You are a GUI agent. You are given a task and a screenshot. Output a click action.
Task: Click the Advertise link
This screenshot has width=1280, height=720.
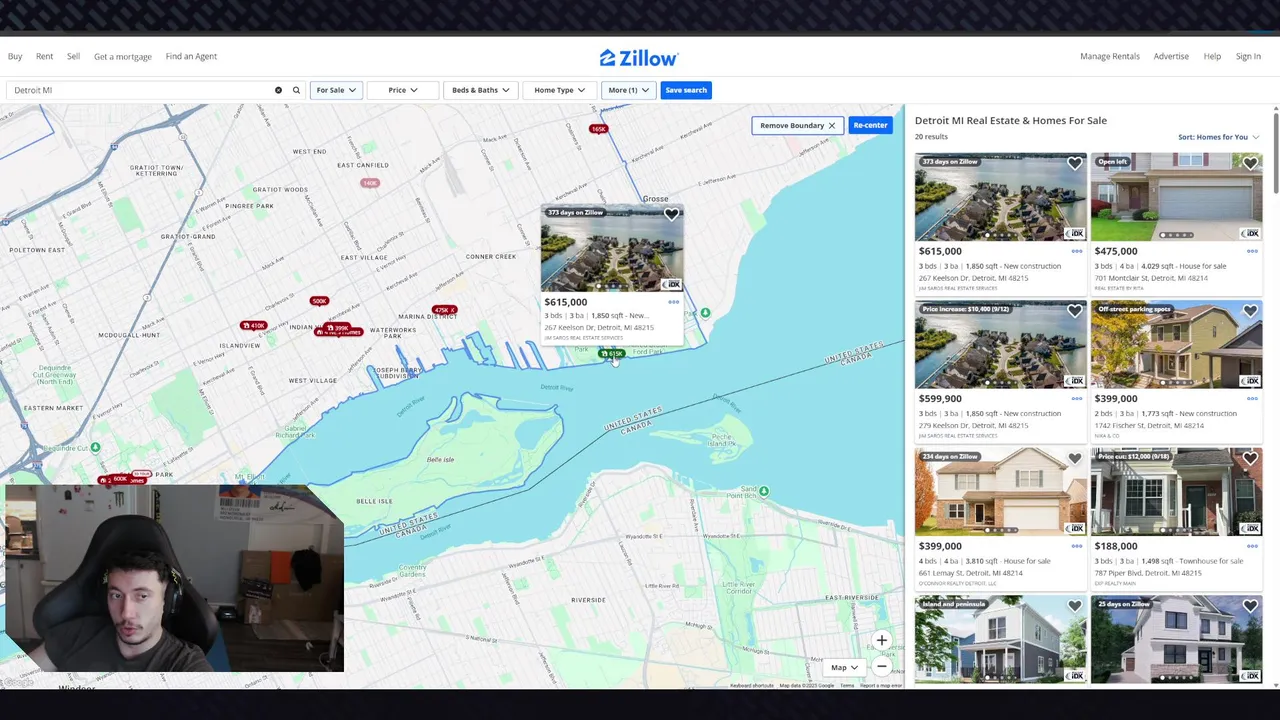coord(1171,56)
